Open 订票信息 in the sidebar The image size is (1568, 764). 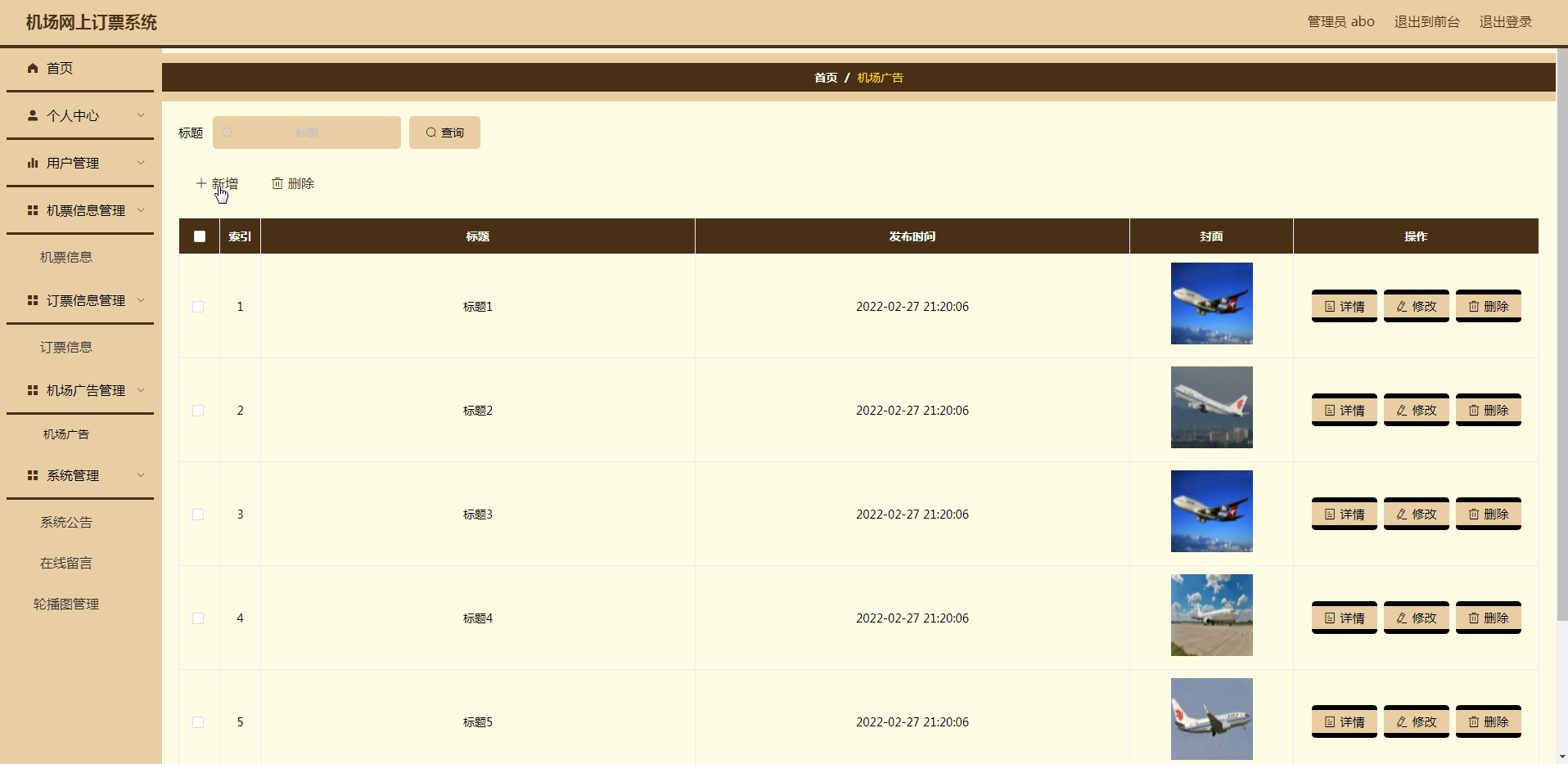[66, 347]
